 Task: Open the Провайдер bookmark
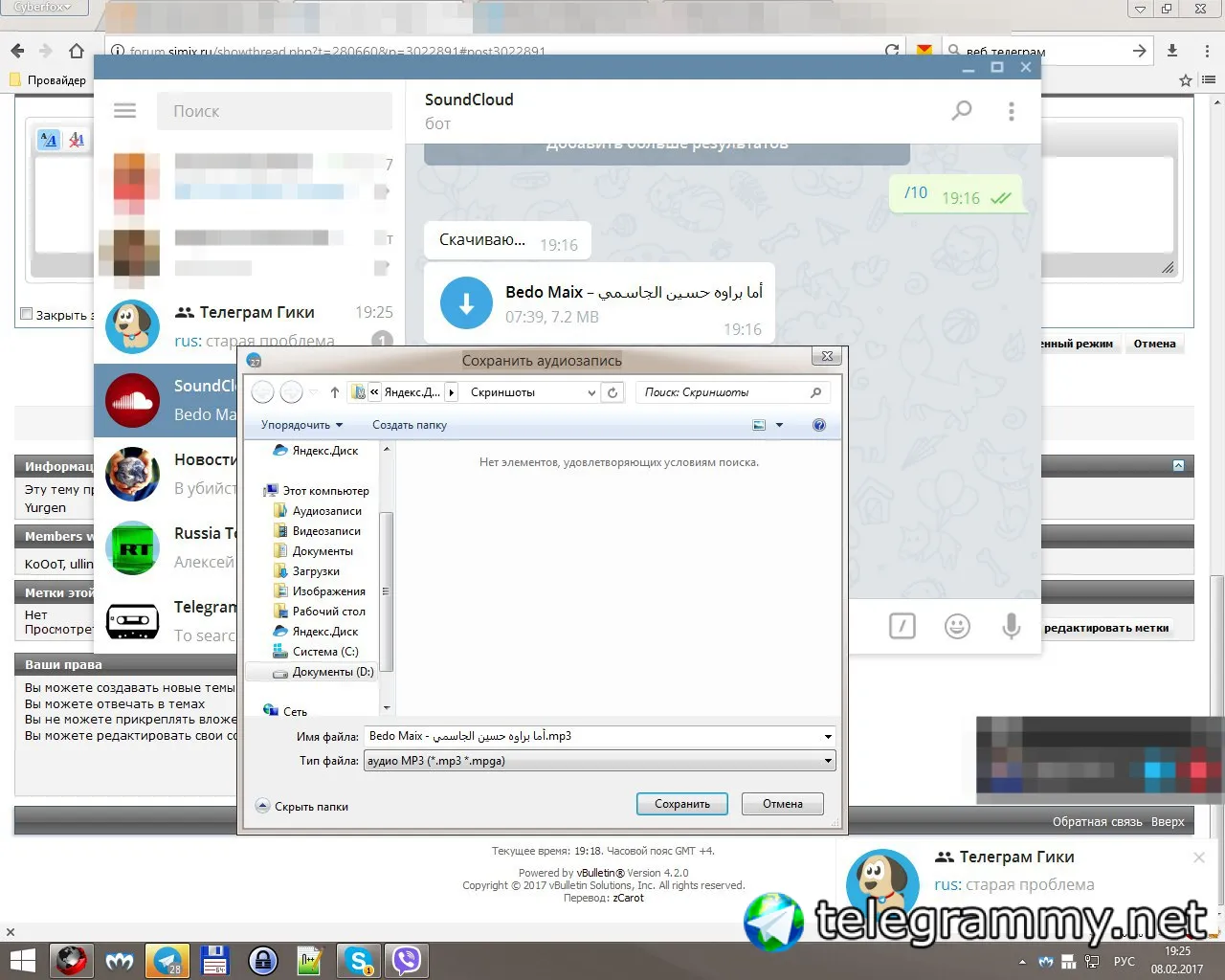tap(48, 80)
